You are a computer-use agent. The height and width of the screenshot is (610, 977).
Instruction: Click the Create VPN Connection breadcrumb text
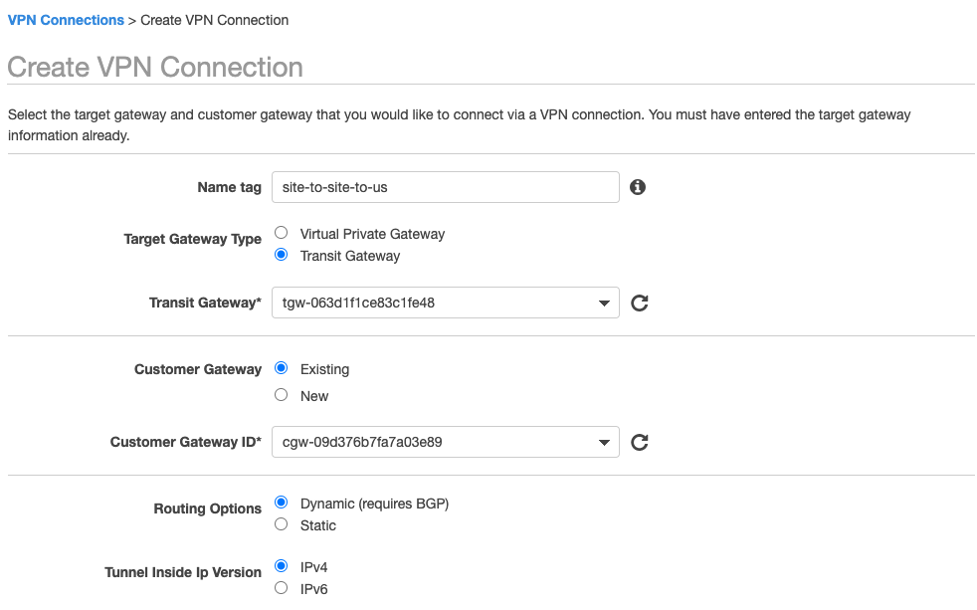[x=214, y=20]
